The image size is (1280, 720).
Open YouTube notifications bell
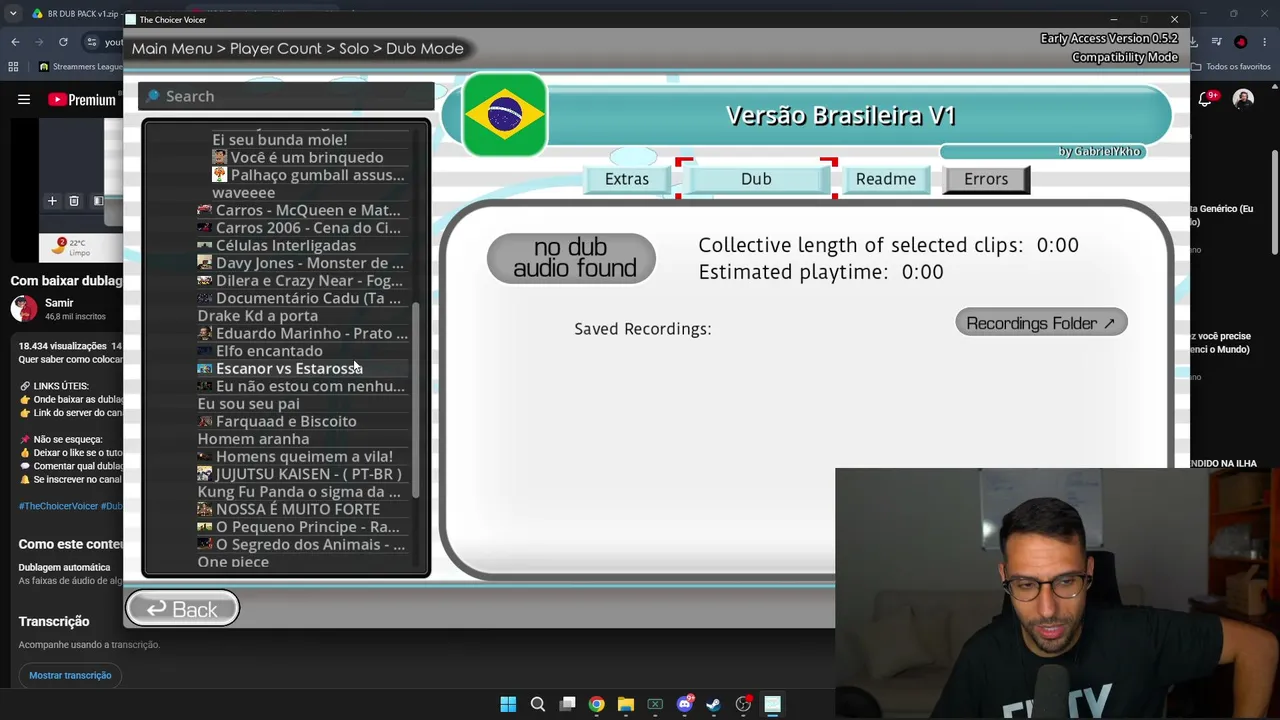1207,99
